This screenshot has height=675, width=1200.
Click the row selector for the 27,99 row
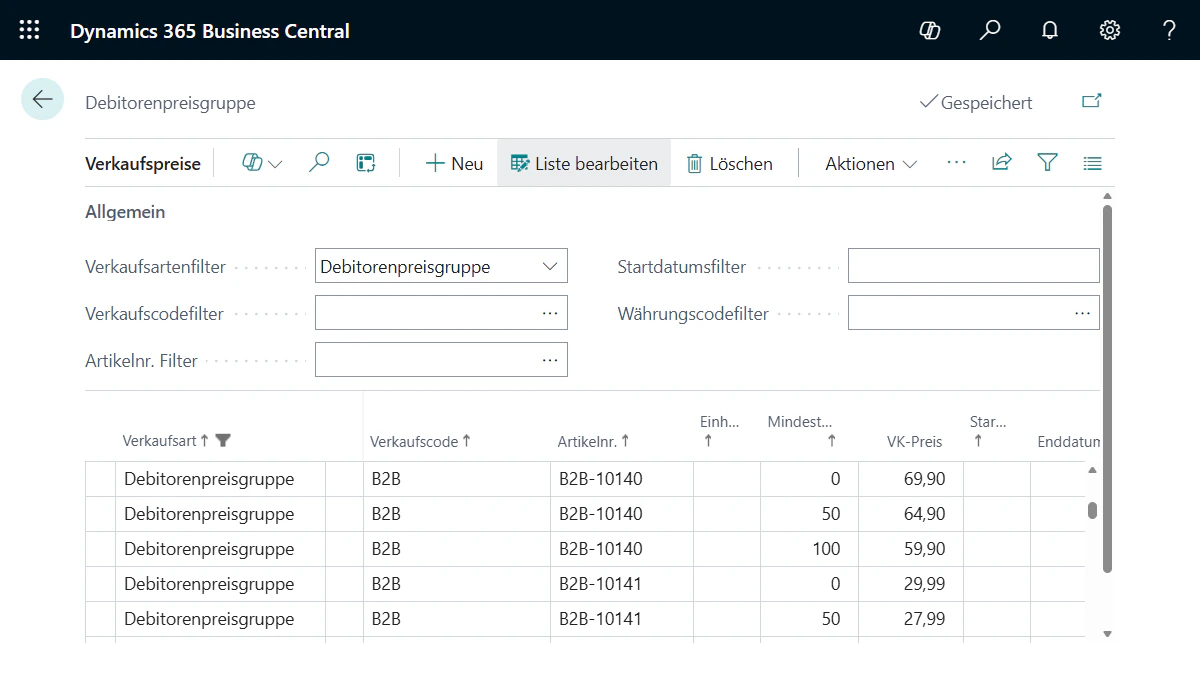100,619
